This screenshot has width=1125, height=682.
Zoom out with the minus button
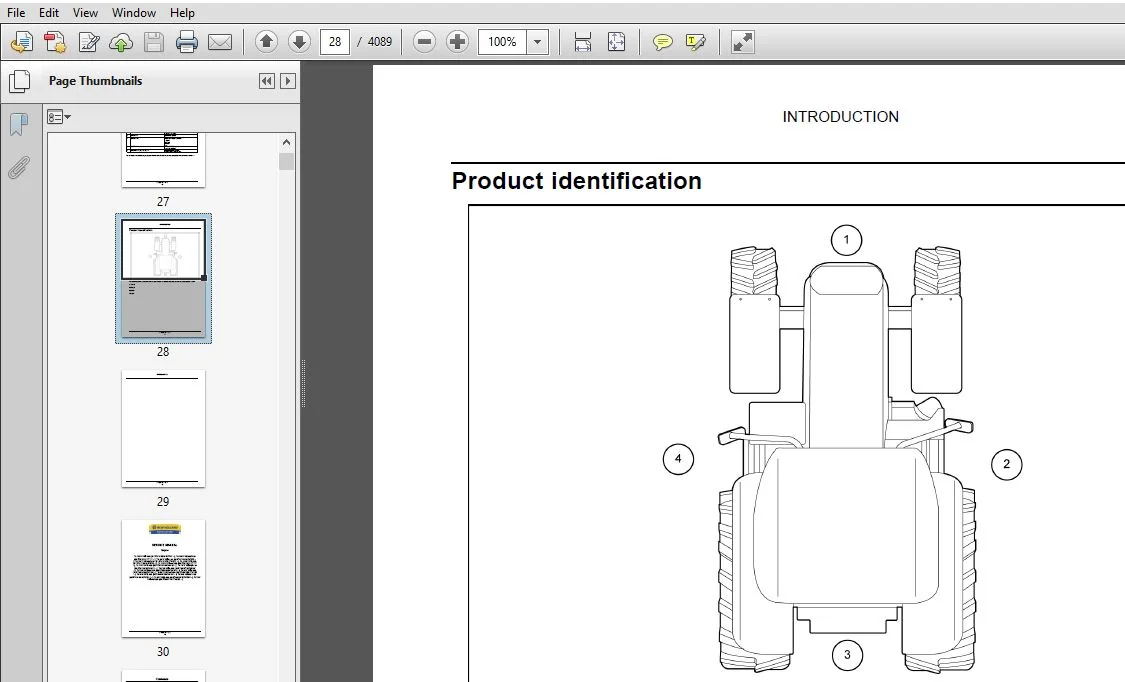coord(424,42)
